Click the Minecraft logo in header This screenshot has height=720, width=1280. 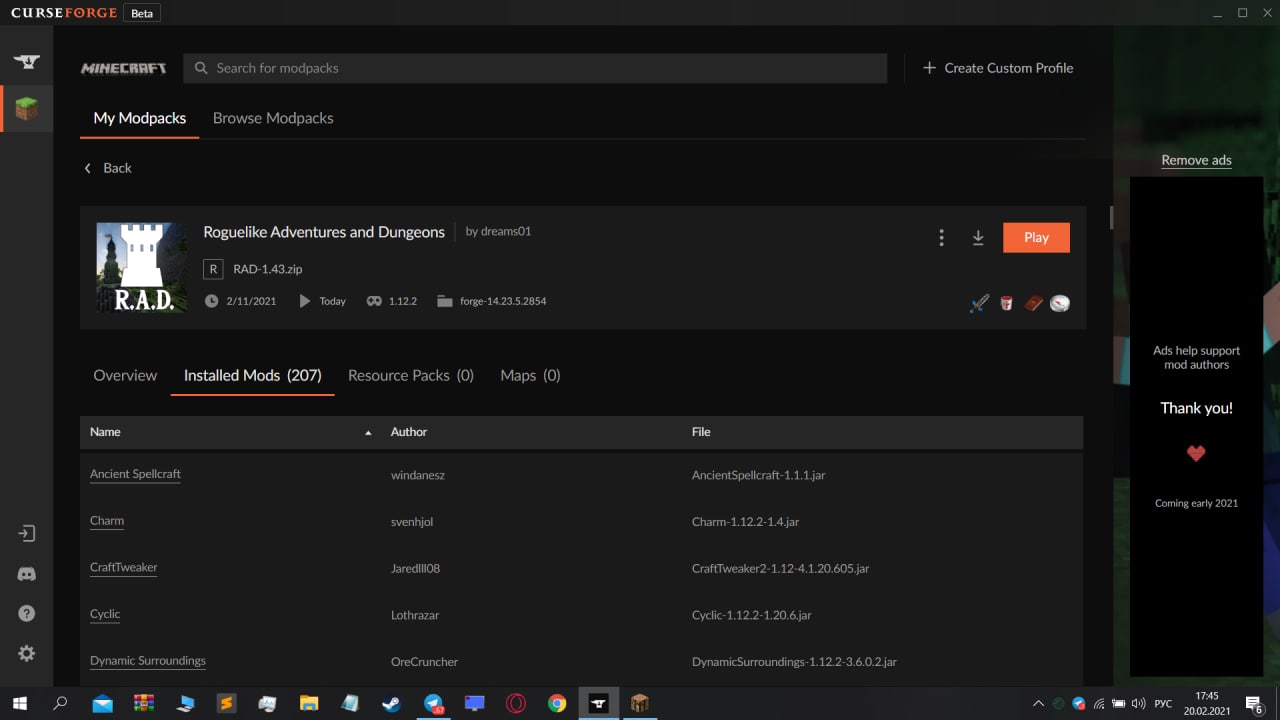click(124, 68)
